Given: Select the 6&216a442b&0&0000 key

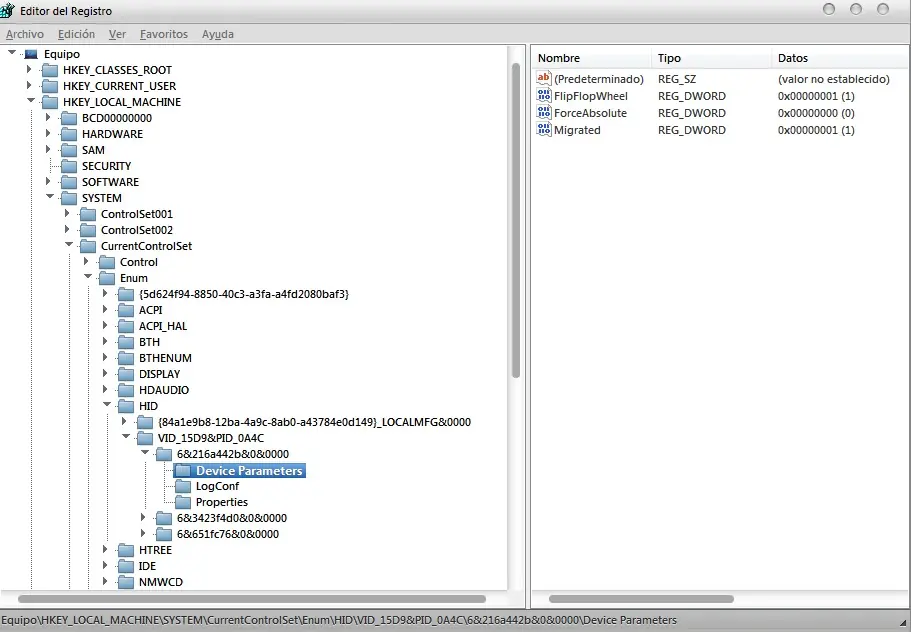Looking at the screenshot, I should tap(232, 454).
